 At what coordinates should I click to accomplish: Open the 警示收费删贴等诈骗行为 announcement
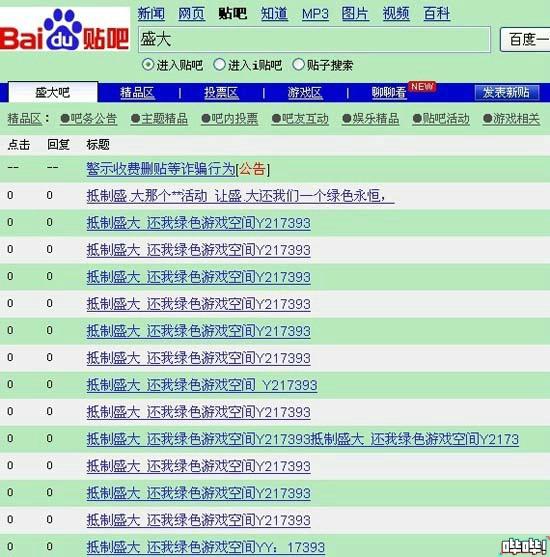click(161, 169)
